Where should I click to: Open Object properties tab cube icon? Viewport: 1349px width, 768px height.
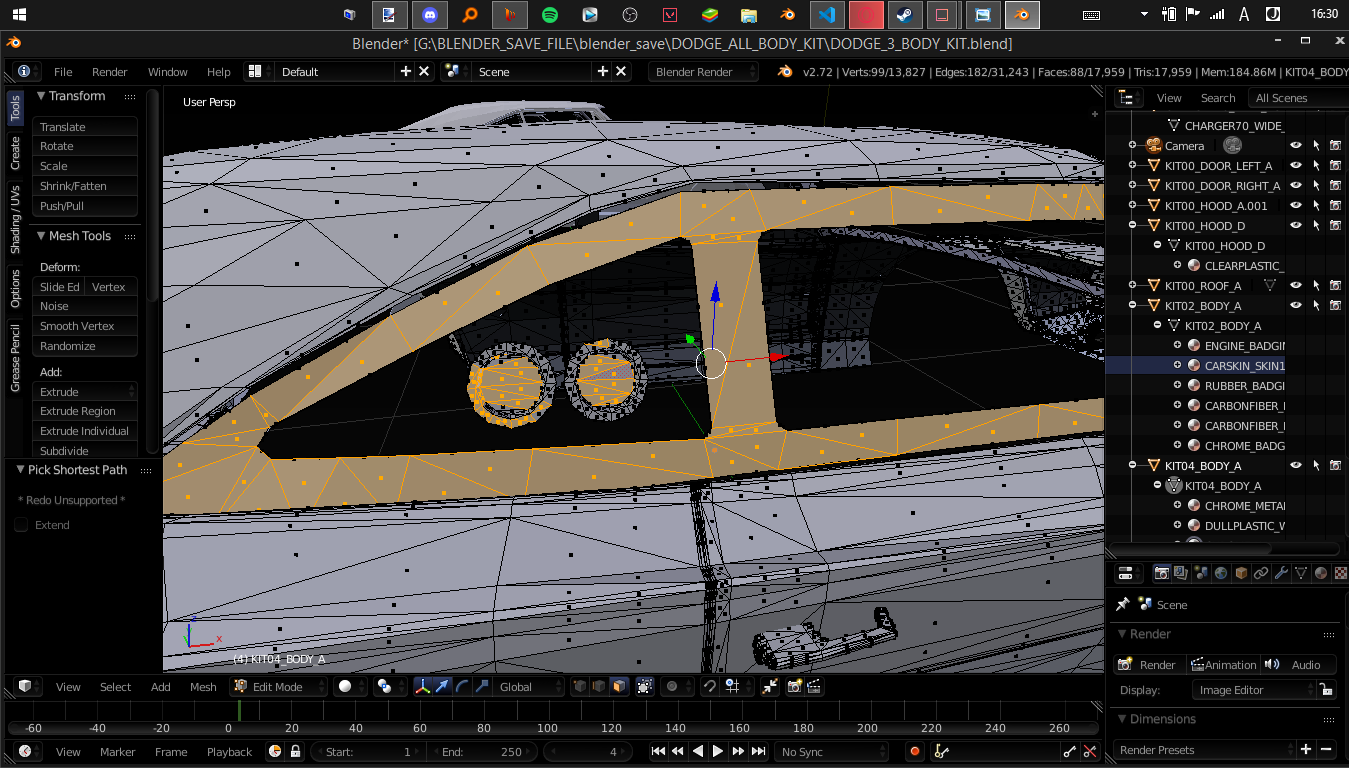pyautogui.click(x=1241, y=573)
